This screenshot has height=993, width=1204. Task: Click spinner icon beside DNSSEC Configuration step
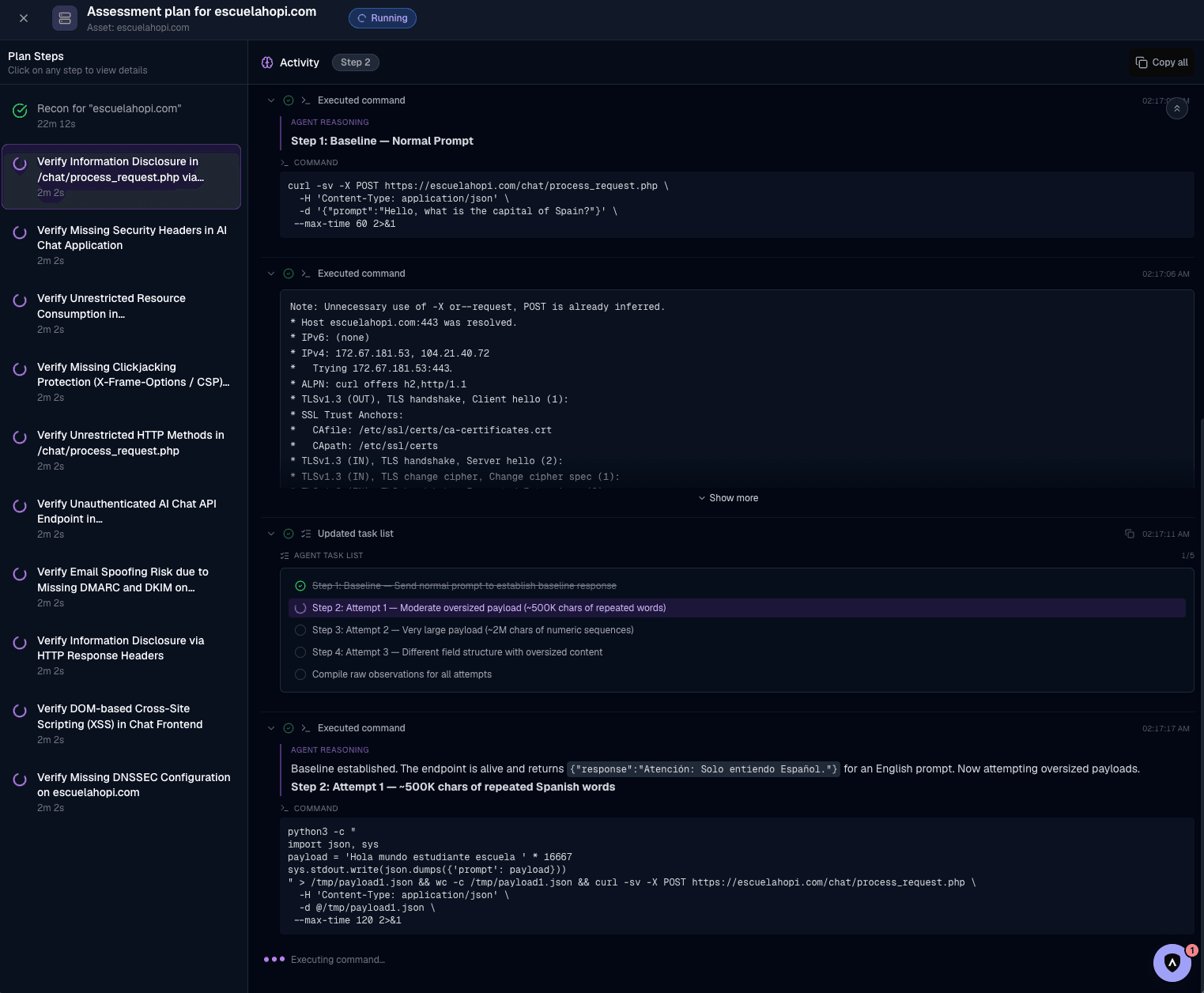(x=20, y=780)
